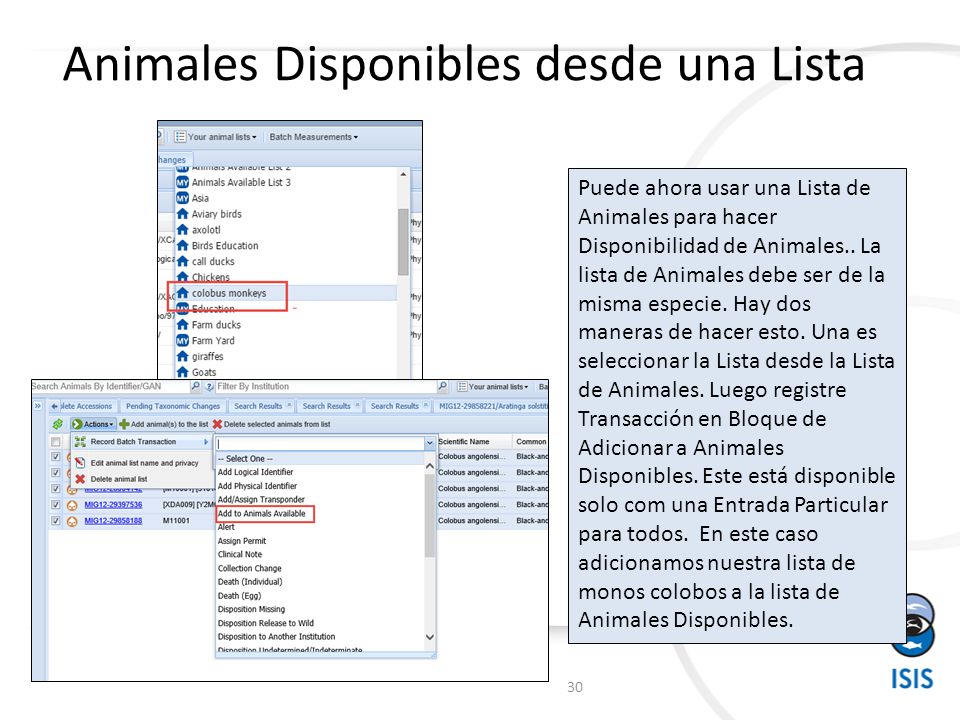Click Delete selected animals from list button
Viewport: 960px width, 720px height.
pyautogui.click(x=272, y=424)
